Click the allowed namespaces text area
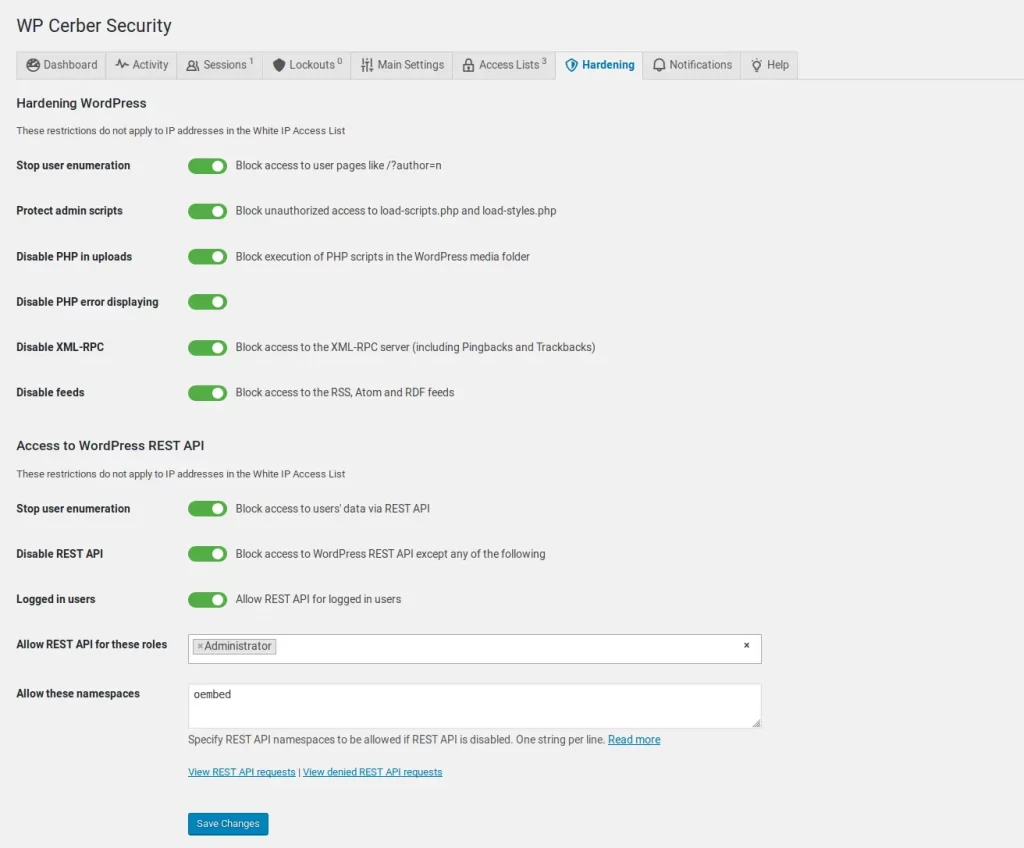This screenshot has width=1024, height=848. pos(474,706)
